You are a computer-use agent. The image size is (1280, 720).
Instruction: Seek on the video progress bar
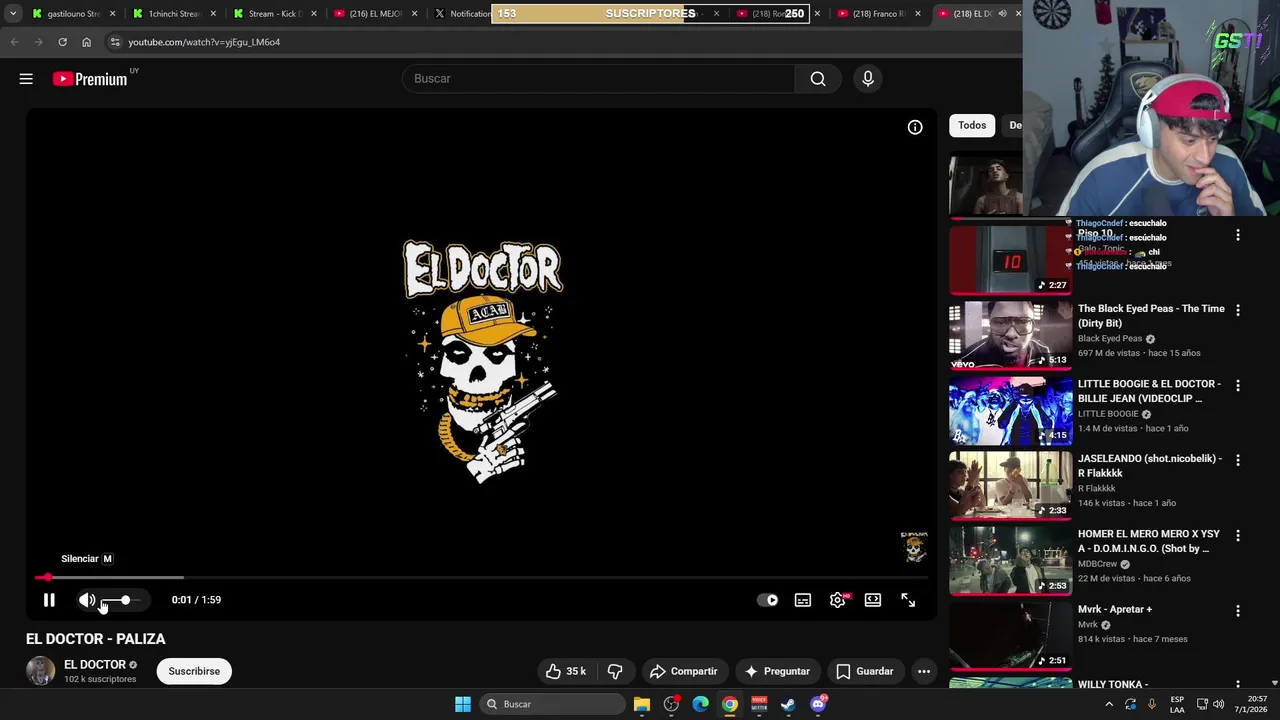point(482,577)
